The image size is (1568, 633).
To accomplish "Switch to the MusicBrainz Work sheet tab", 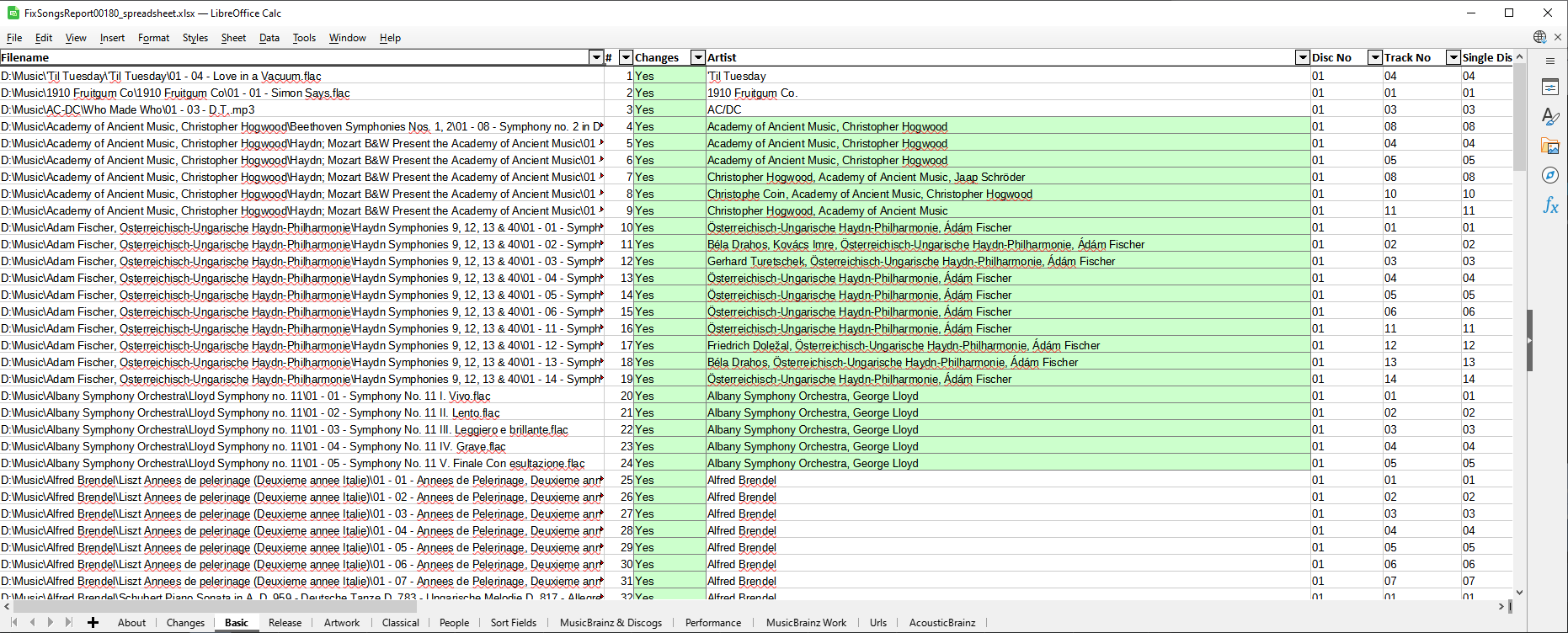I will click(806, 623).
